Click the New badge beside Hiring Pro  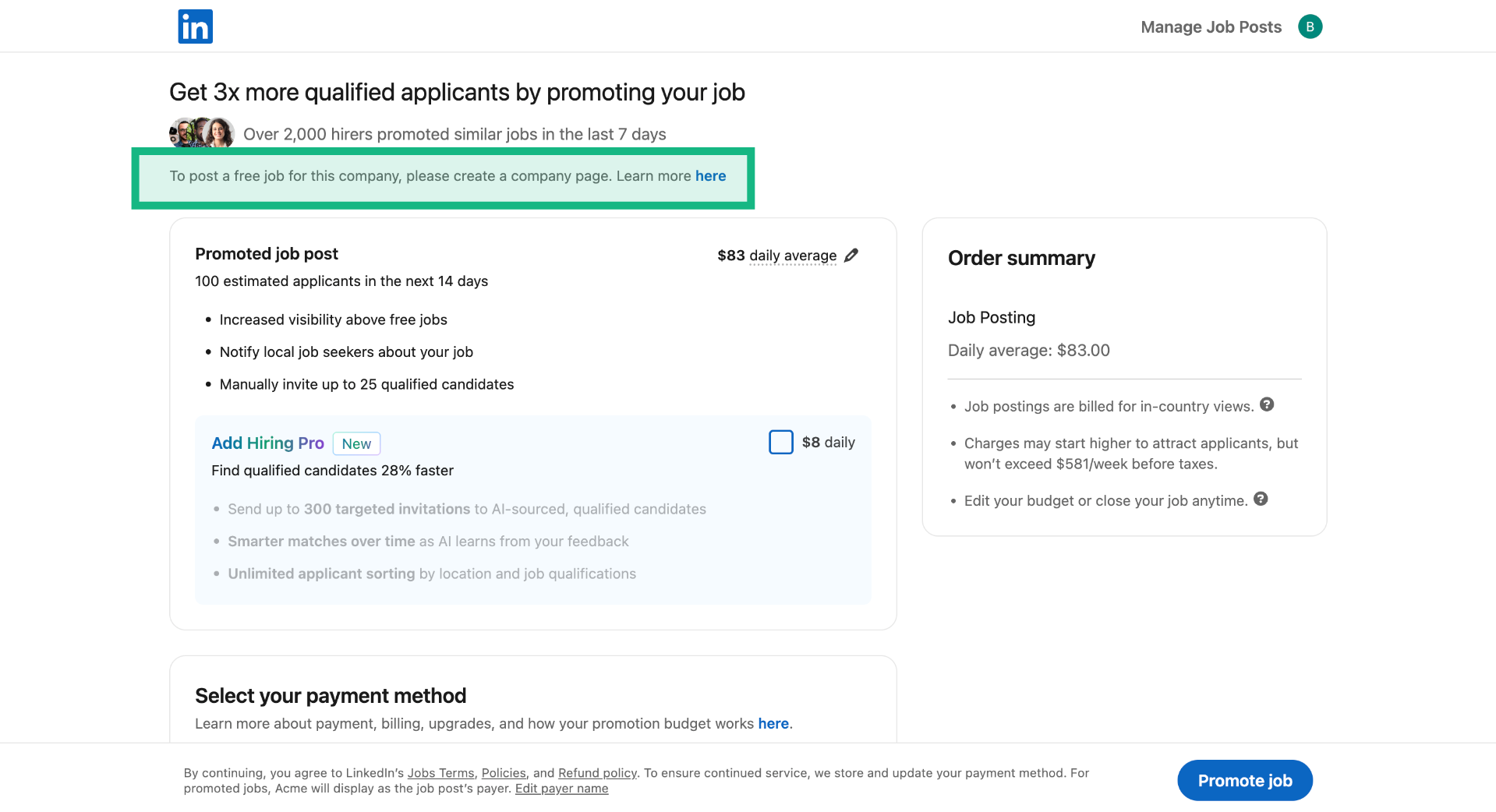pyautogui.click(x=356, y=443)
